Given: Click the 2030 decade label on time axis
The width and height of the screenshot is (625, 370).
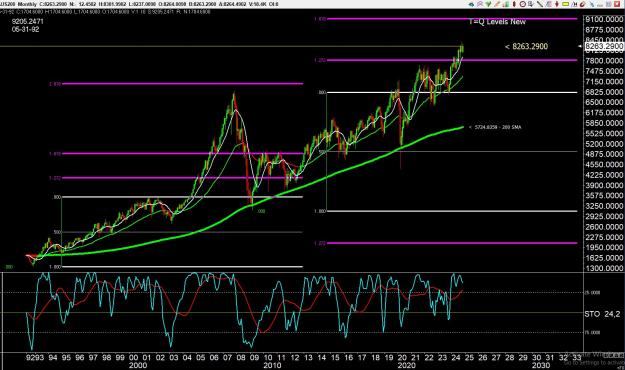Looking at the screenshot, I should click(x=541, y=365).
